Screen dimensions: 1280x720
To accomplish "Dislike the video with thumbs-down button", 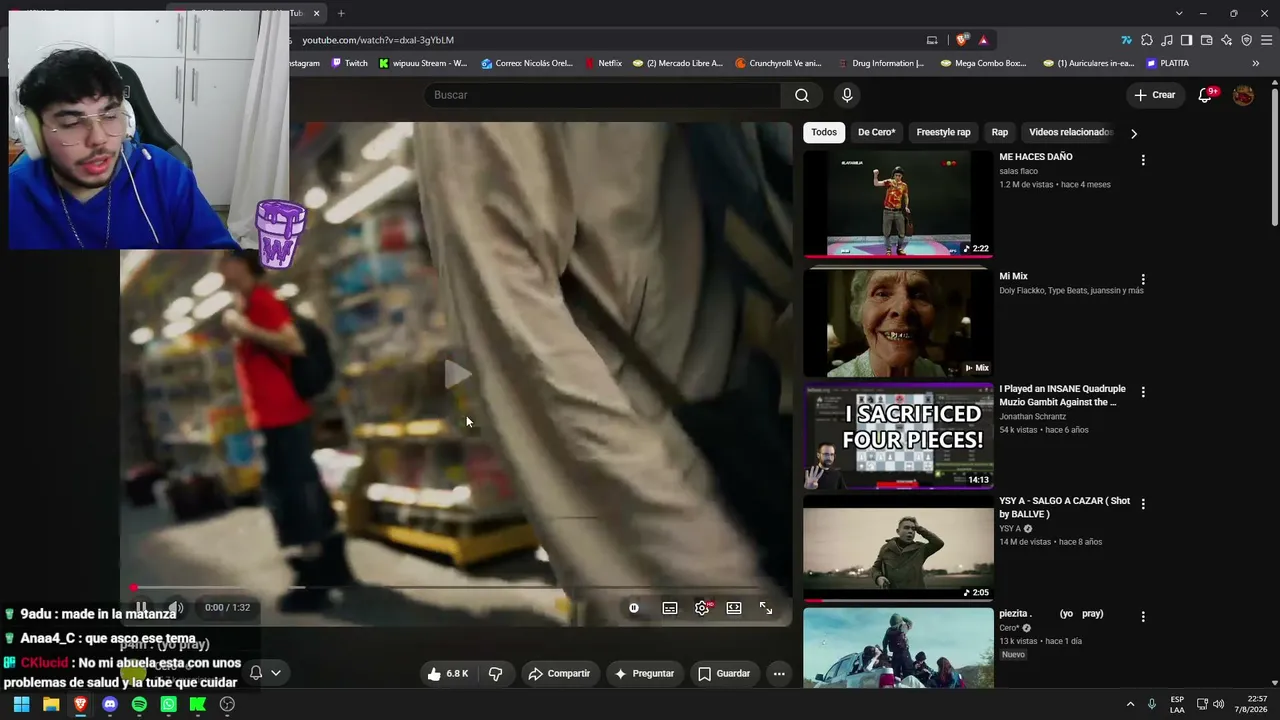I will 495,674.
